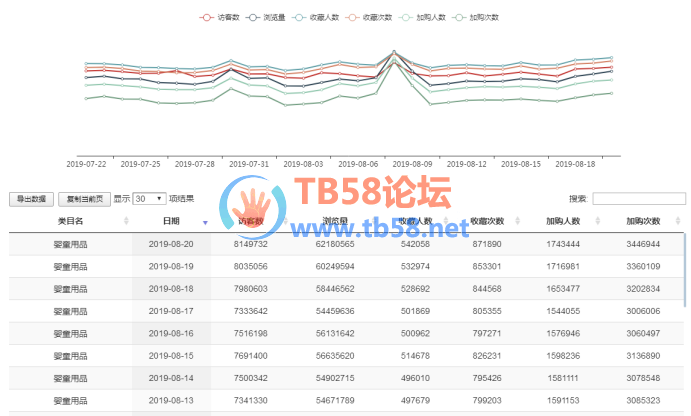
Task: Sort by 加购人数 column sort arrows
Action: click(x=598, y=221)
